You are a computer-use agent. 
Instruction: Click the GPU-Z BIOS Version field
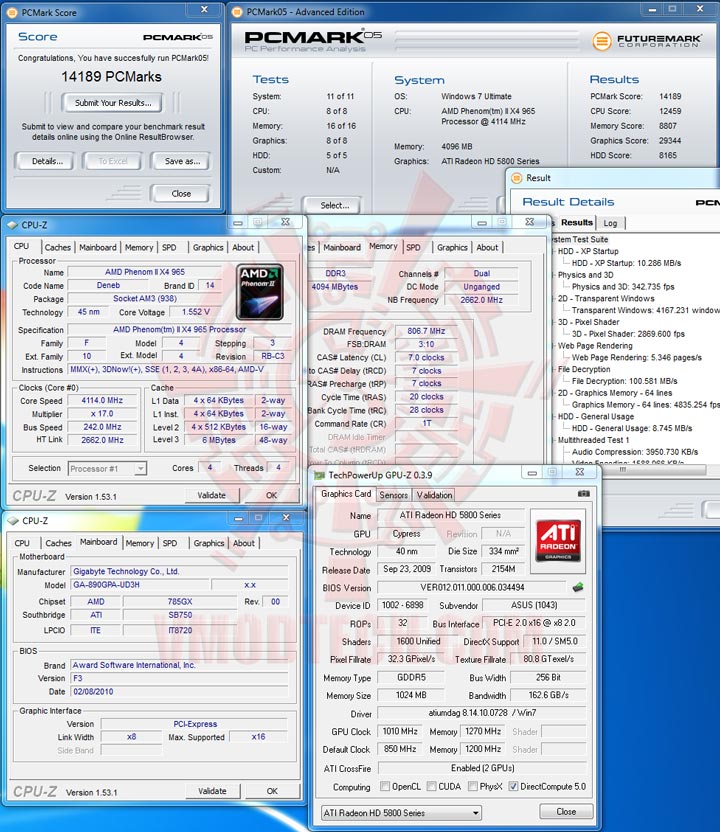472,587
